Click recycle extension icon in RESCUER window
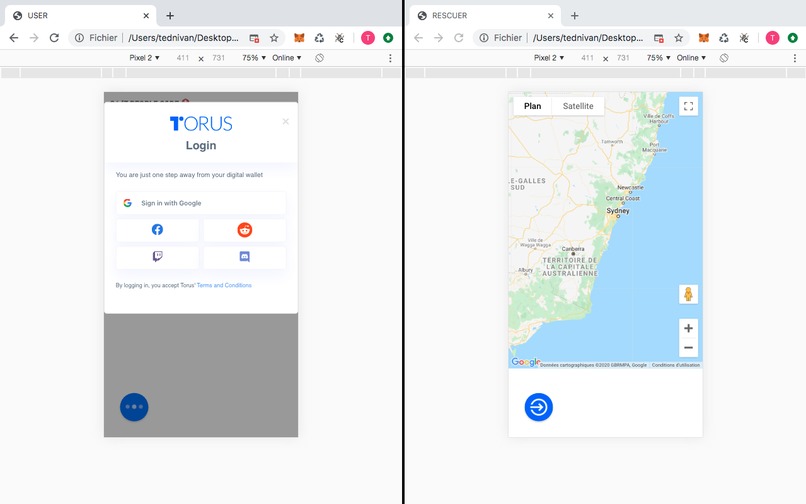Image resolution: width=806 pixels, height=504 pixels. 724,38
